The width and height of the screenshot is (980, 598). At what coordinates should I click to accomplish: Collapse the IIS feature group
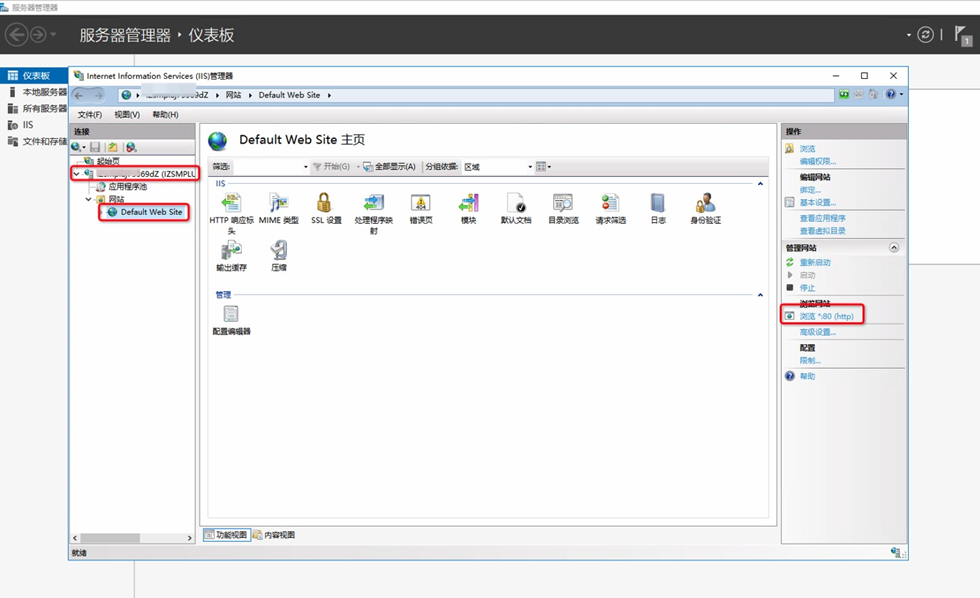pyautogui.click(x=760, y=184)
